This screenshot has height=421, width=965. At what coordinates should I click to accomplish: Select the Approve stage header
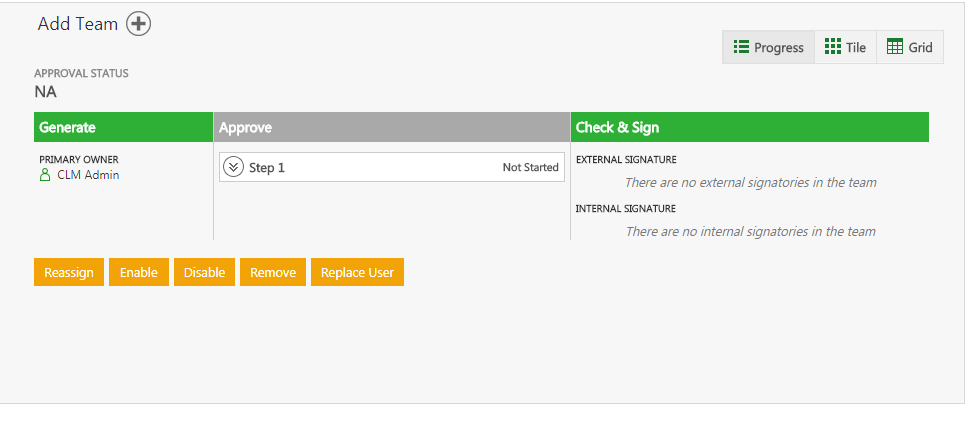point(391,128)
